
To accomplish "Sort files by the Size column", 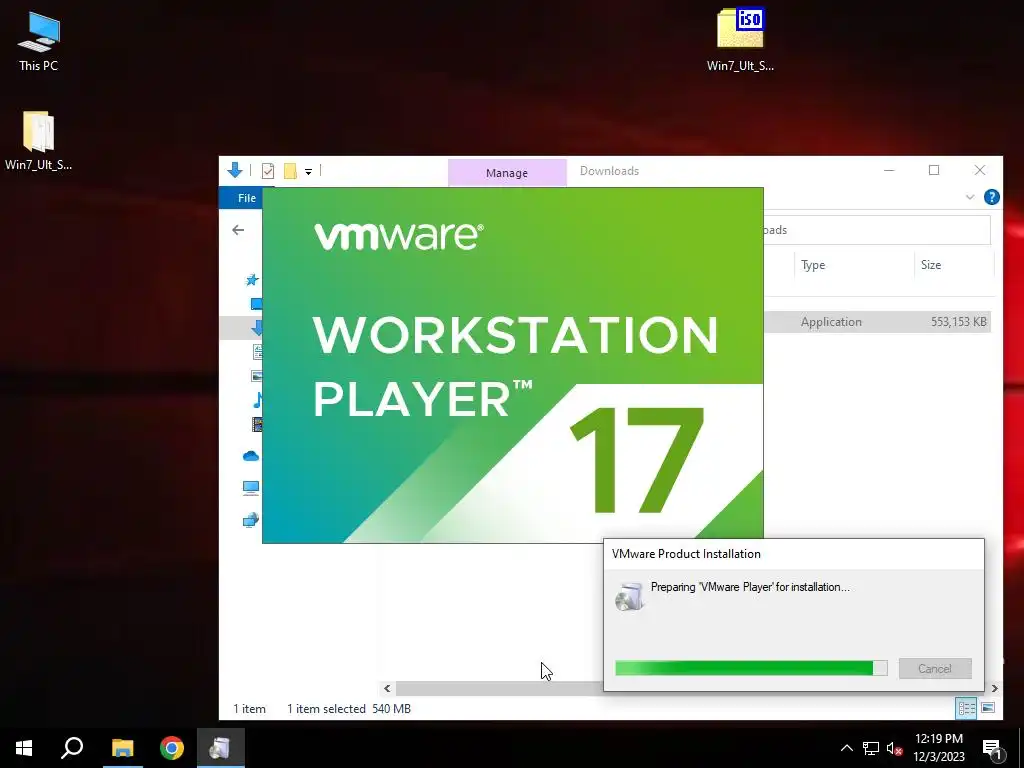I will pyautogui.click(x=931, y=264).
